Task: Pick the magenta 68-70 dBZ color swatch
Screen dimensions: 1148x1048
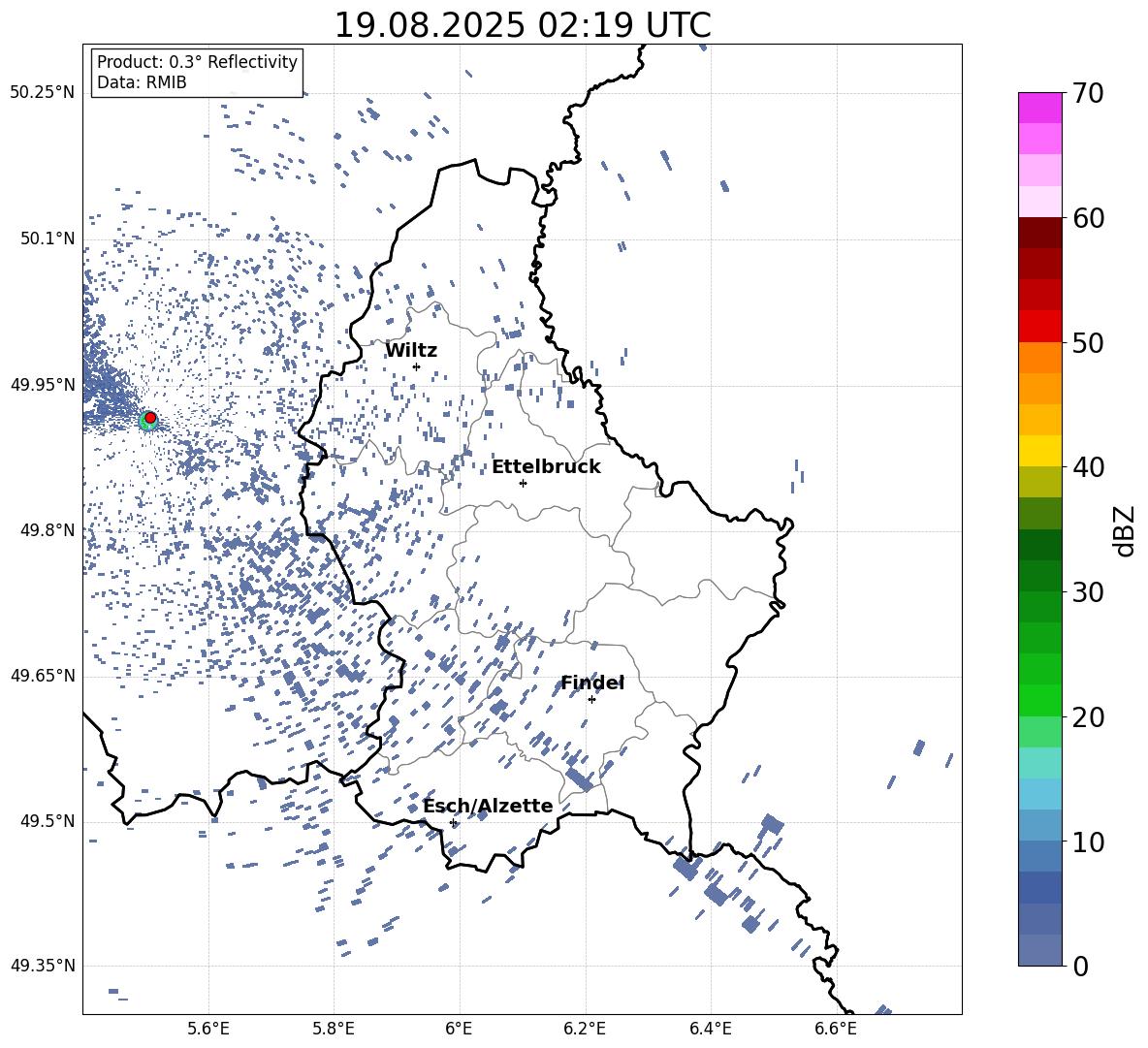Action: (1039, 109)
